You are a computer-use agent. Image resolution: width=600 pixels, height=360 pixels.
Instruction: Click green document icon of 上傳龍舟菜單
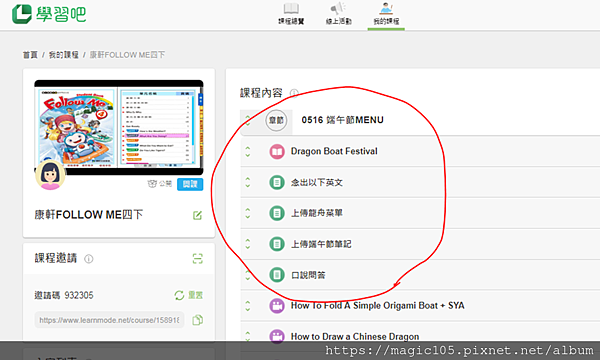277,213
